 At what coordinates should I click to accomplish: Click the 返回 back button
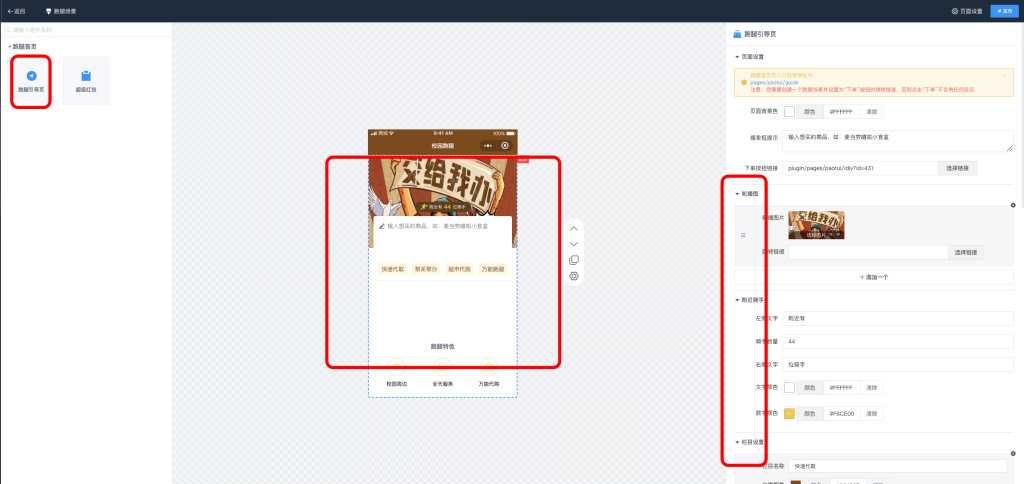click(16, 11)
